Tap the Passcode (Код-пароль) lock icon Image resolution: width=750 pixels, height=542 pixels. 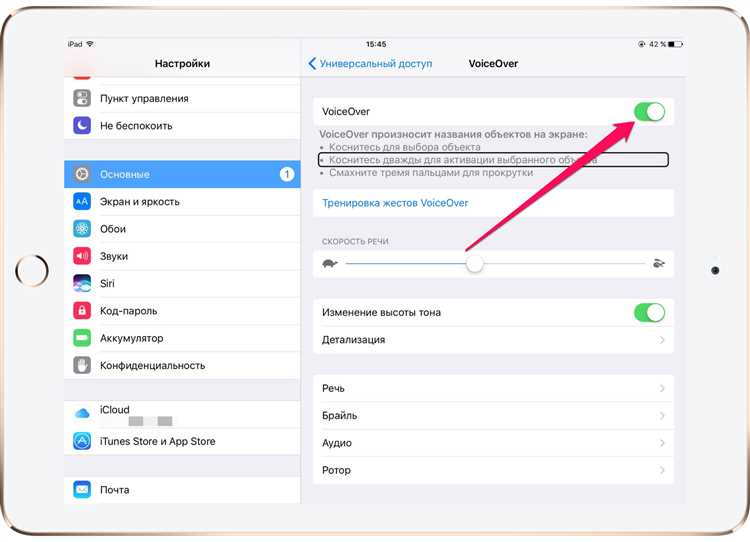pyautogui.click(x=82, y=310)
